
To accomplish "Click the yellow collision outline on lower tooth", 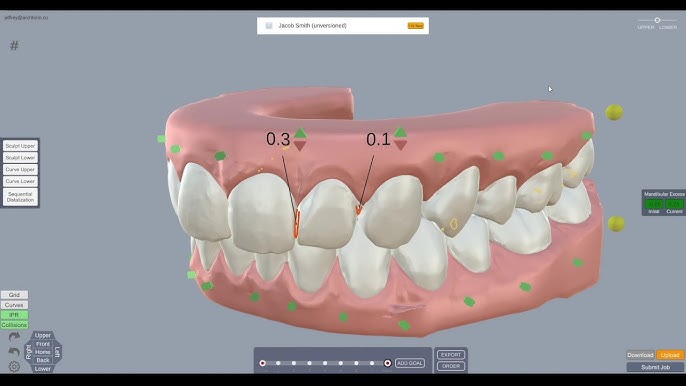I will (454, 224).
